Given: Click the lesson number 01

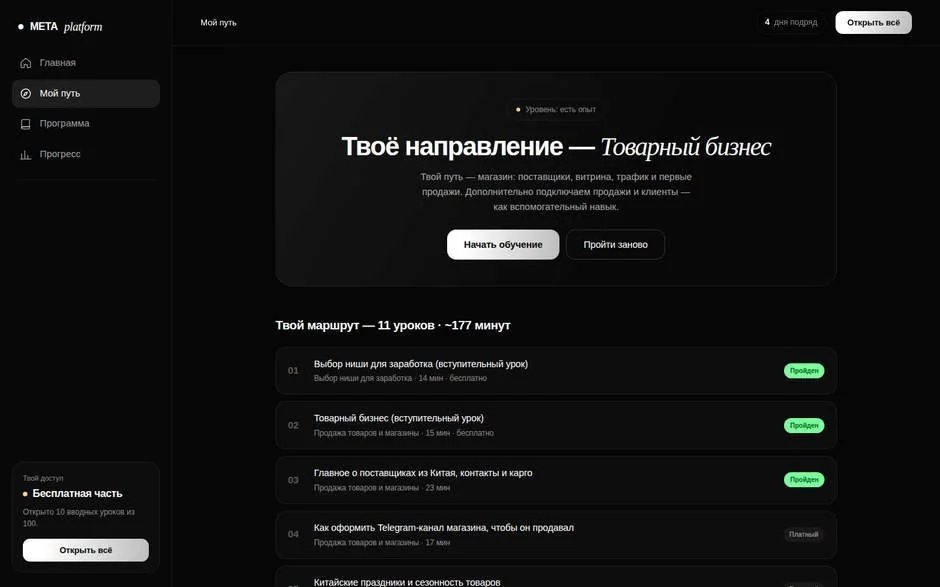Looking at the screenshot, I should coord(293,371).
